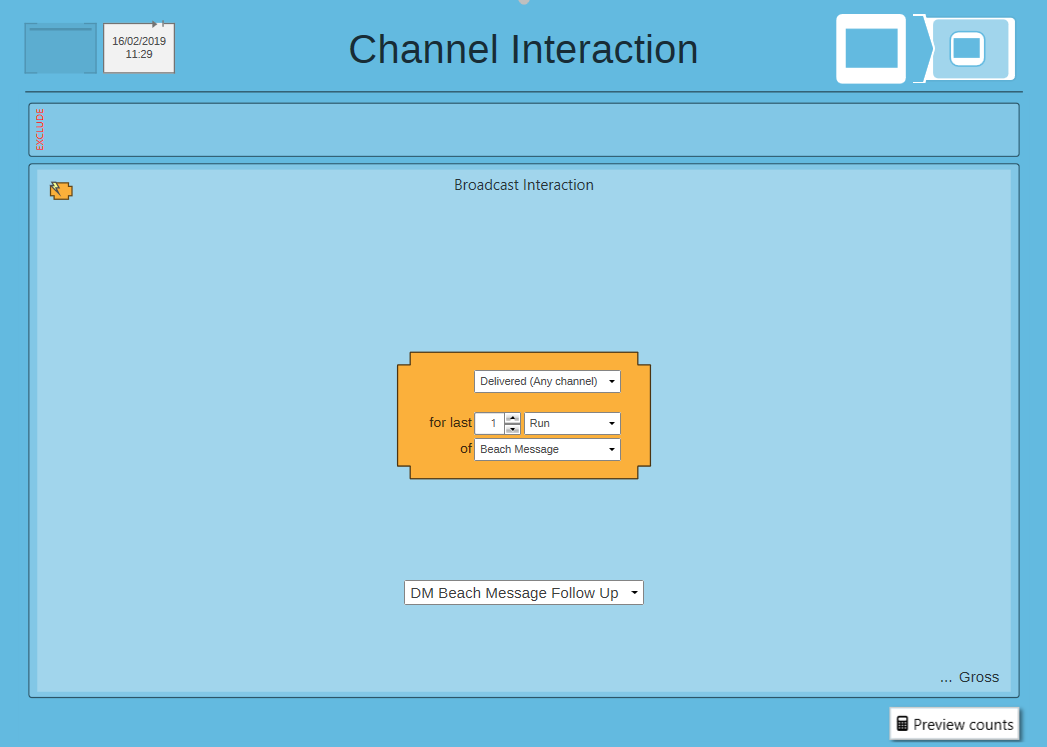The height and width of the screenshot is (747, 1047).
Task: Decrease the 'for last' count with down arrow
Action: (512, 429)
